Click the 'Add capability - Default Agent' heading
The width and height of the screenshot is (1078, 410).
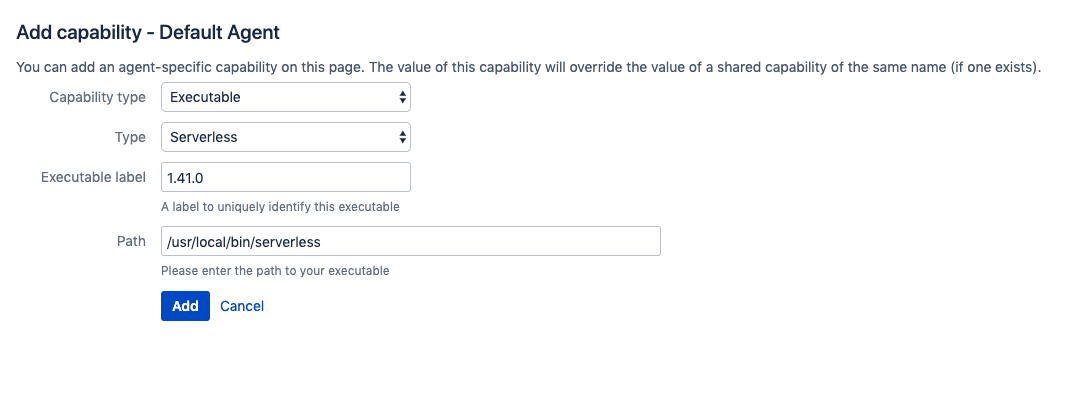tap(148, 32)
